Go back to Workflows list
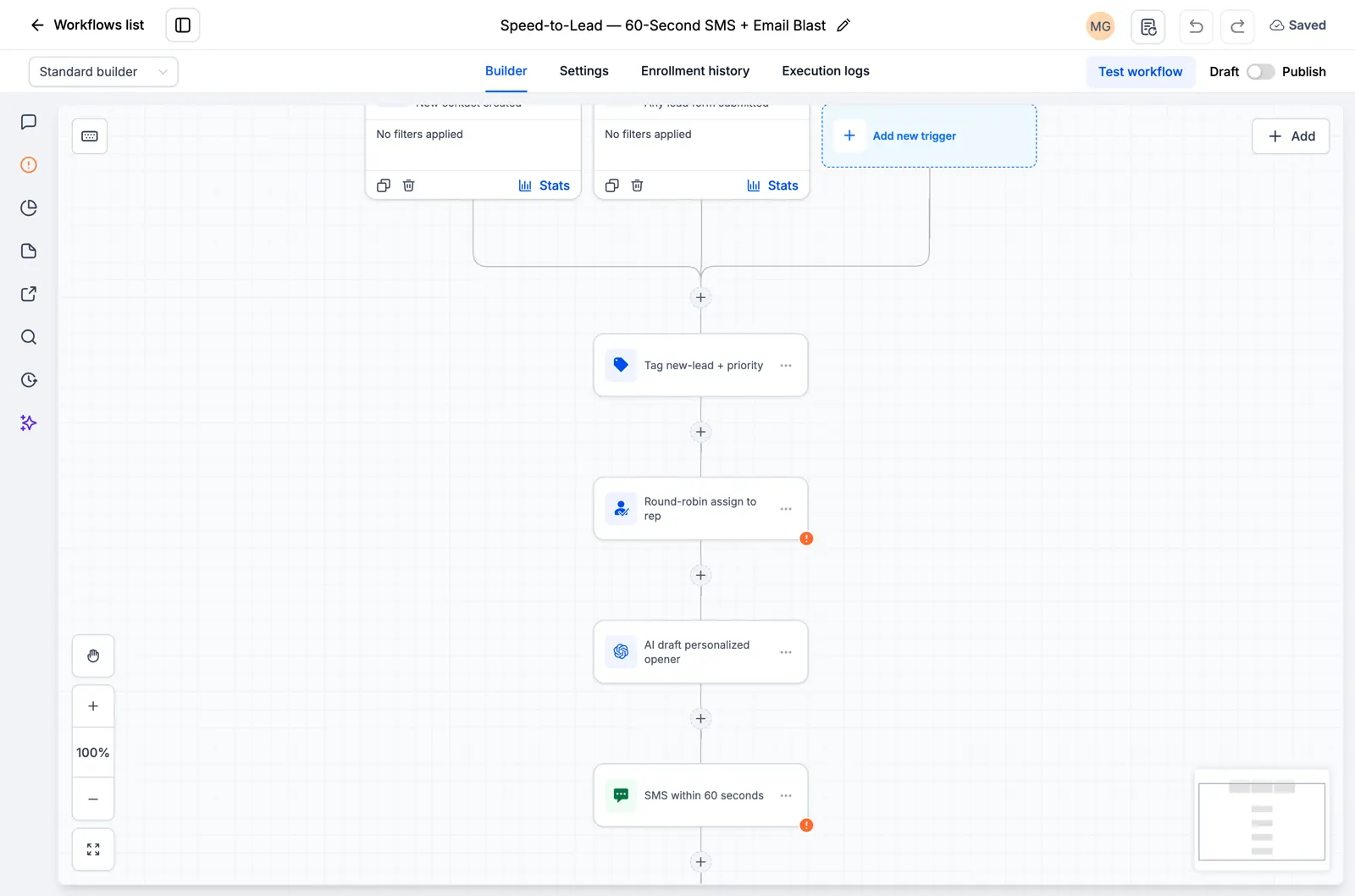1355x896 pixels. 87,25
